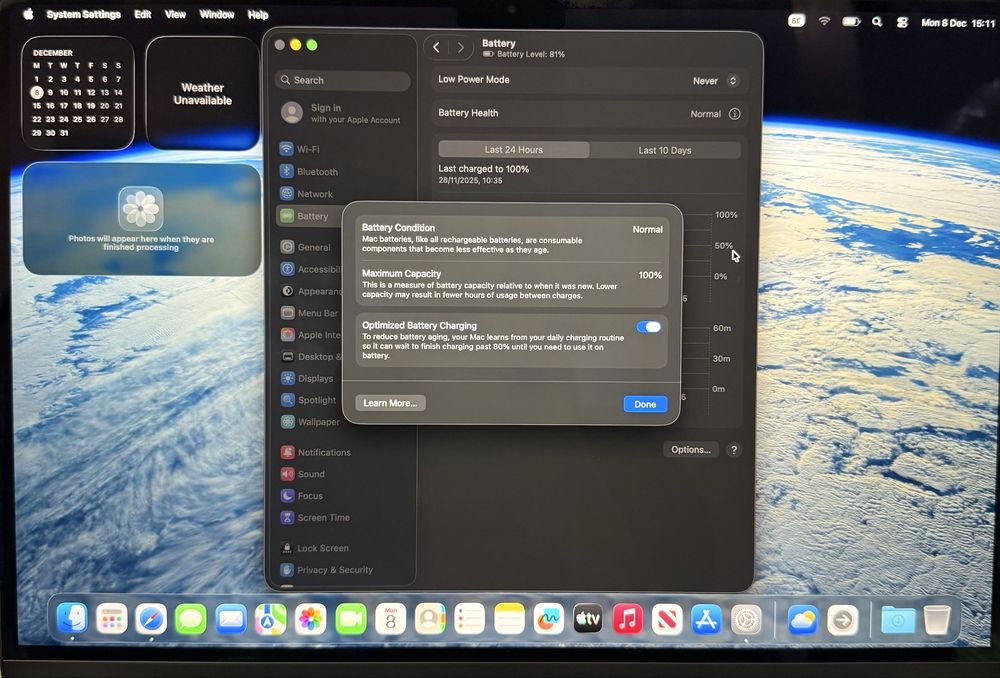Click the Search field in sidebar
Screen dimensions: 1000x678
[x=343, y=80]
